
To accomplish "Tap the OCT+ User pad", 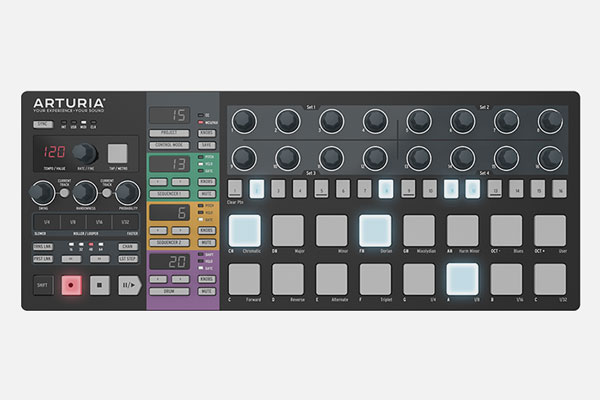I will click(550, 230).
